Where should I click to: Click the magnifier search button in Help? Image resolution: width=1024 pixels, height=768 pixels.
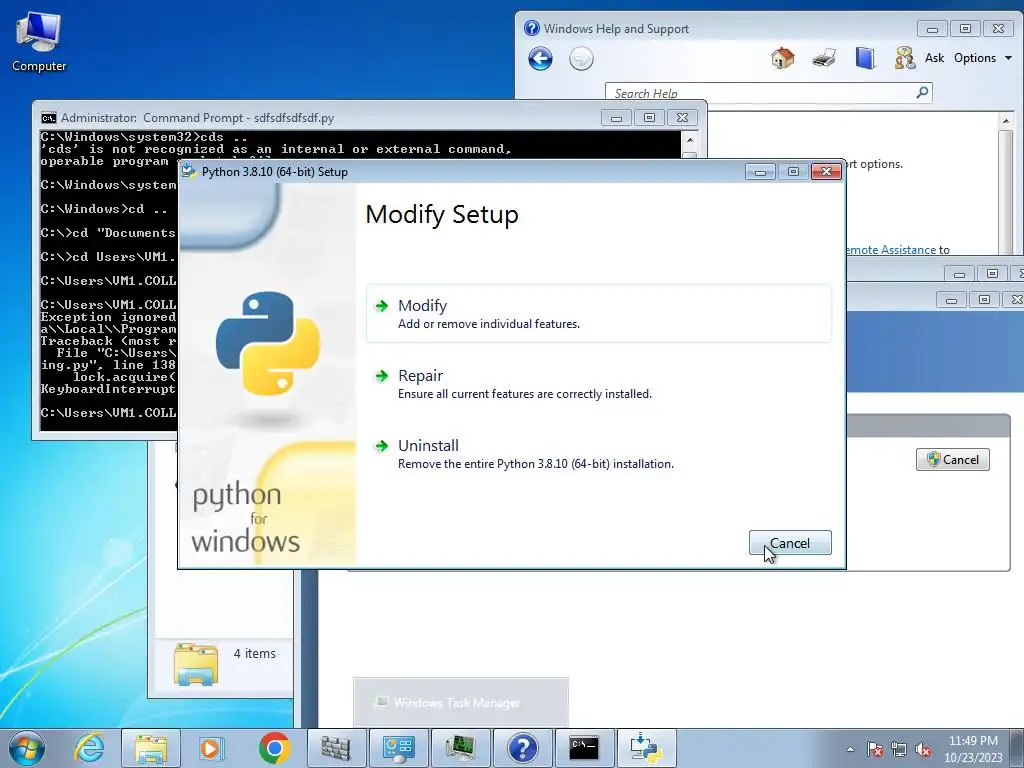(922, 92)
